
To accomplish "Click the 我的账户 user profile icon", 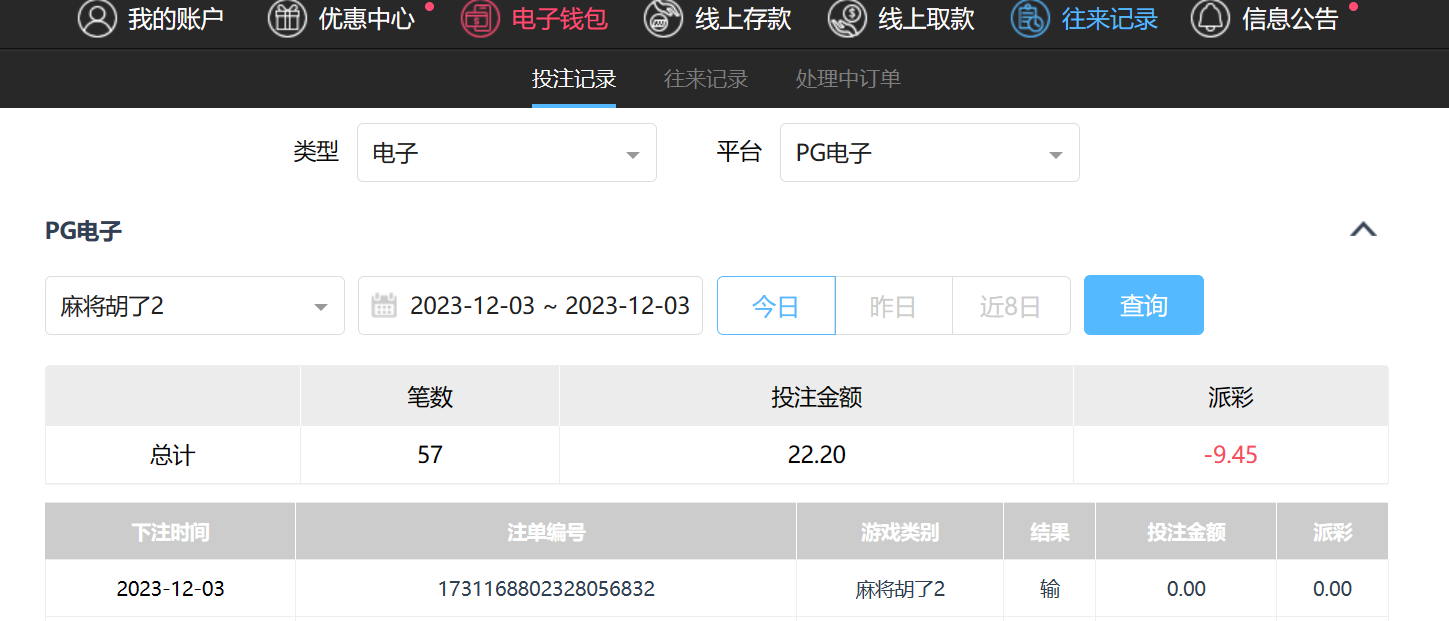I will 97,19.
